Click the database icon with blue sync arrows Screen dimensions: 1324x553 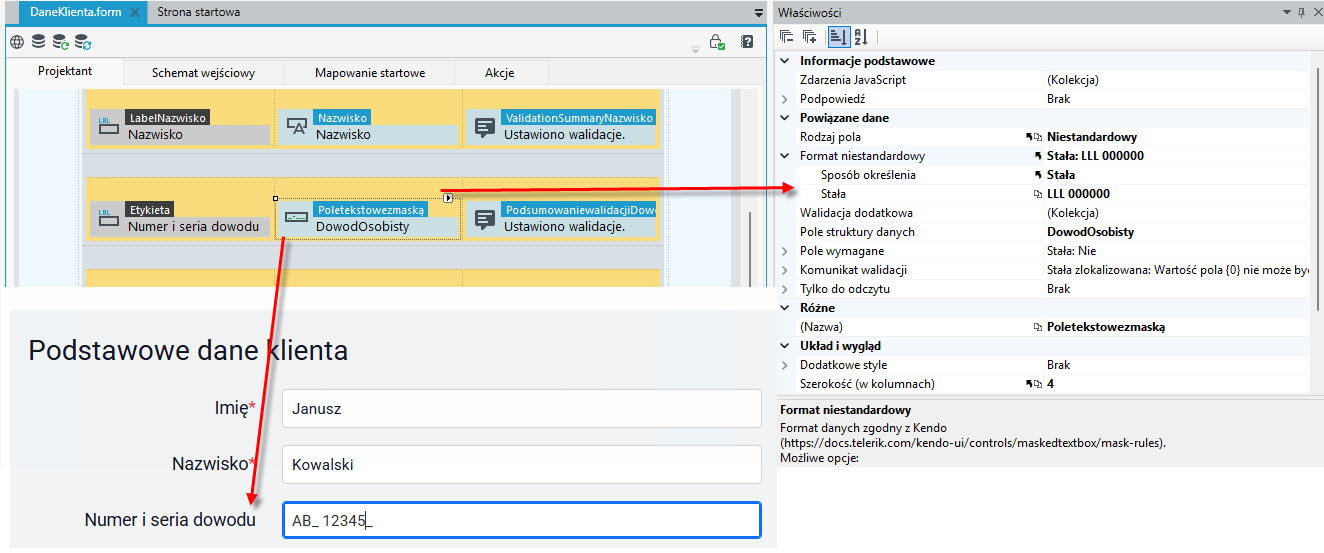[x=83, y=42]
